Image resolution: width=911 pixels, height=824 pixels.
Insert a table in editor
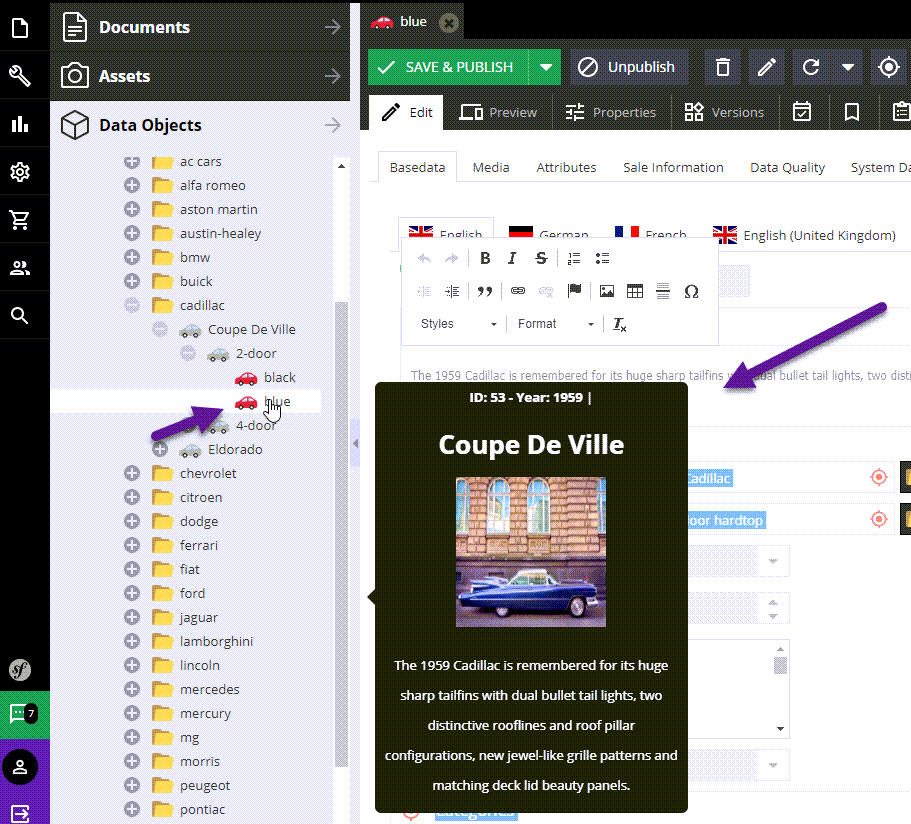click(x=634, y=291)
